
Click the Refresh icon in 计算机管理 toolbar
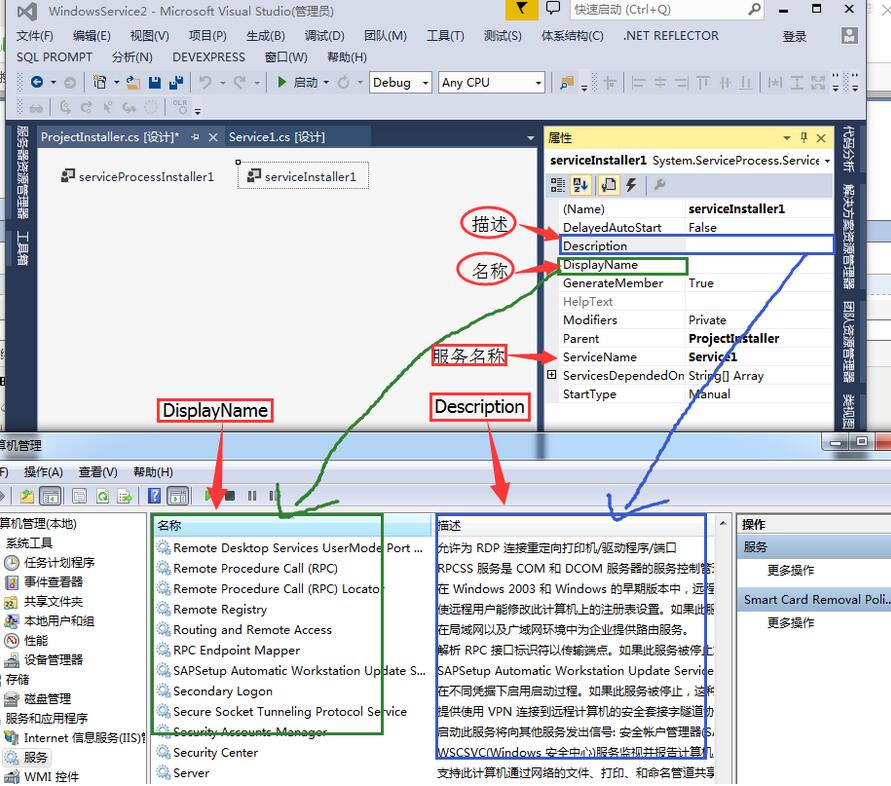[x=103, y=496]
